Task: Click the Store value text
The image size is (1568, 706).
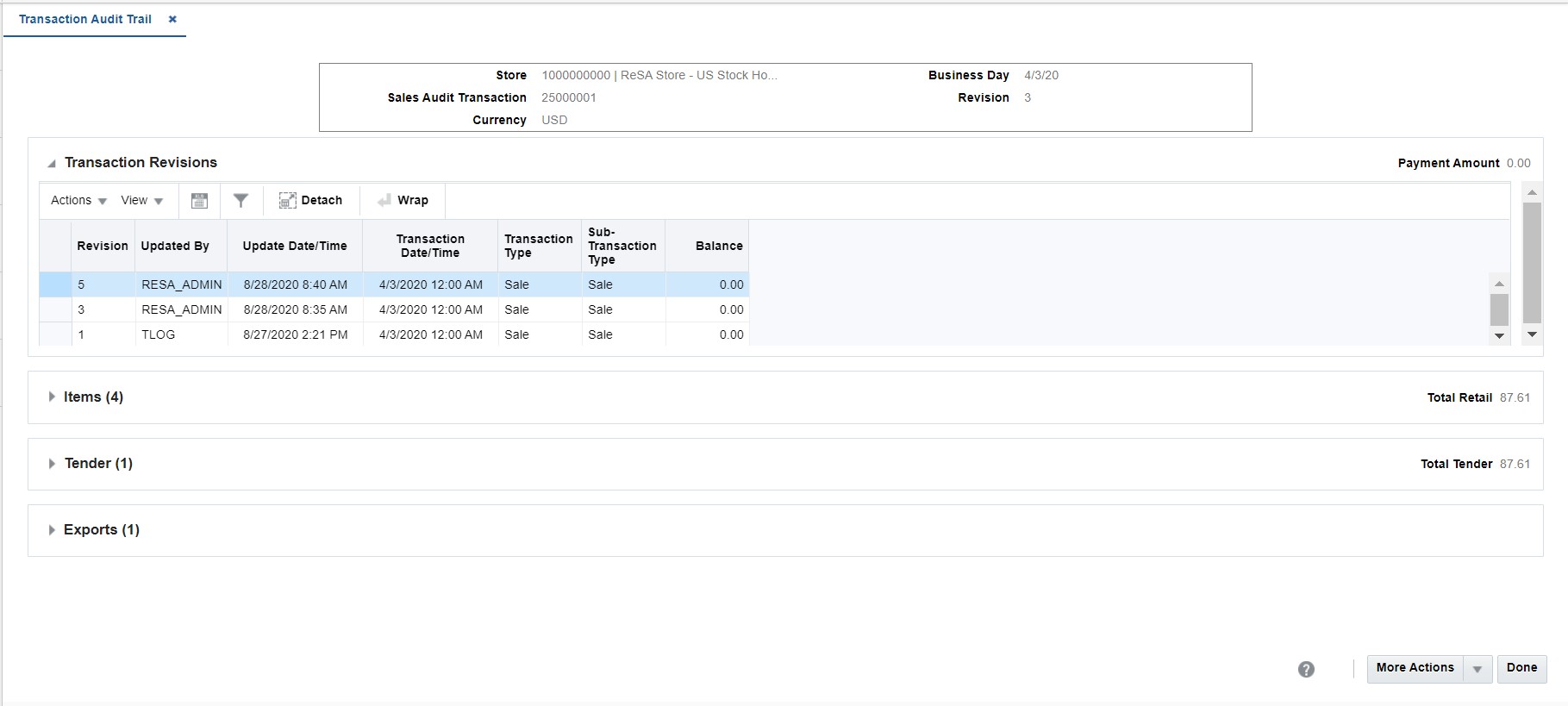Action: (659, 75)
